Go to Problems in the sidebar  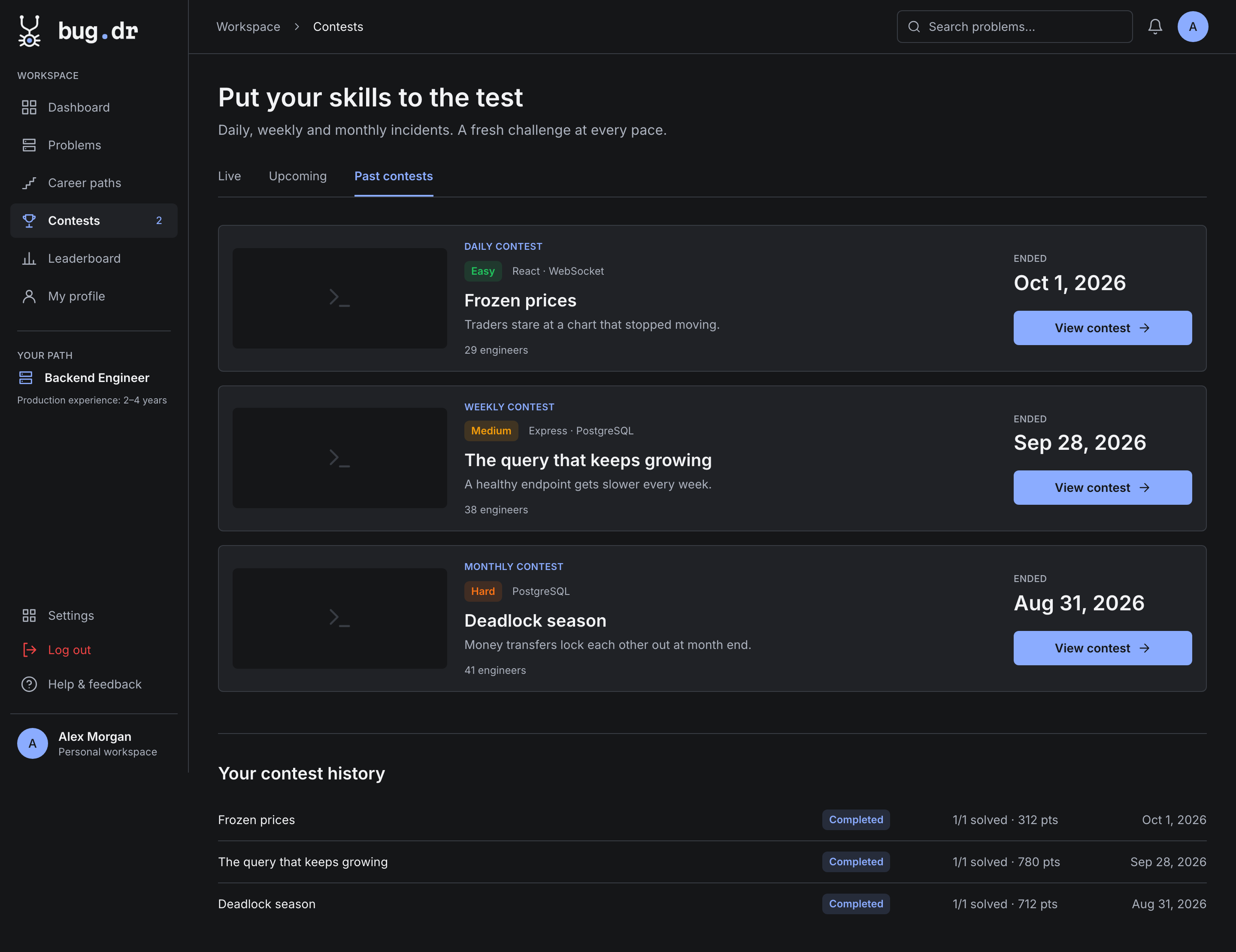94,145
